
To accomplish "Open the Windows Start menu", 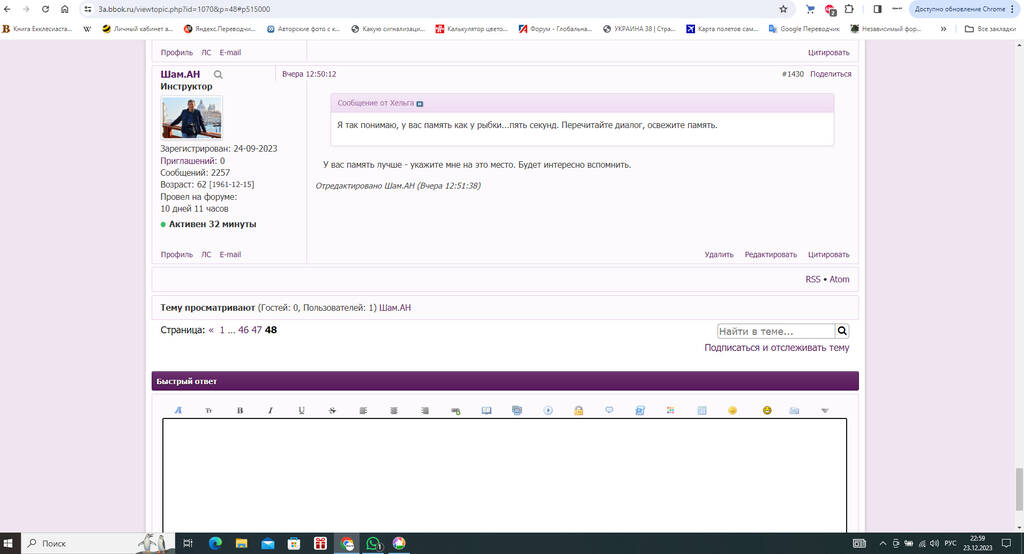I will pos(8,543).
